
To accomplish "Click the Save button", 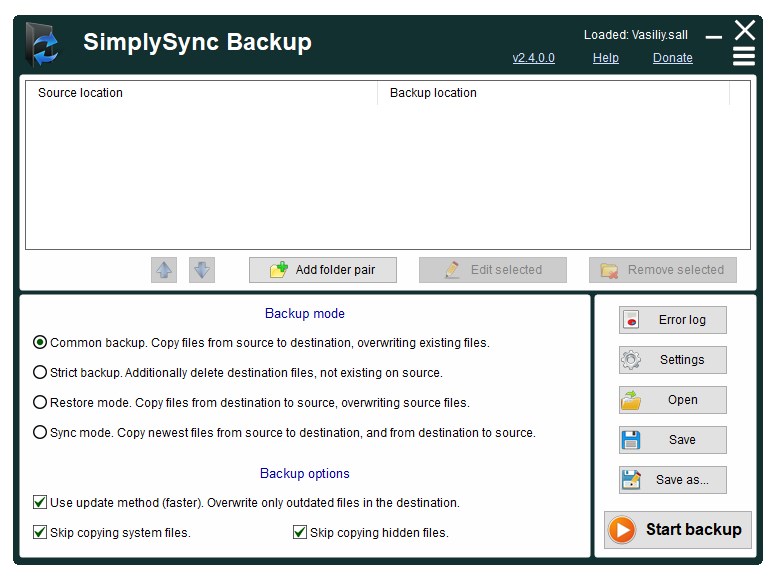I will click(x=673, y=440).
